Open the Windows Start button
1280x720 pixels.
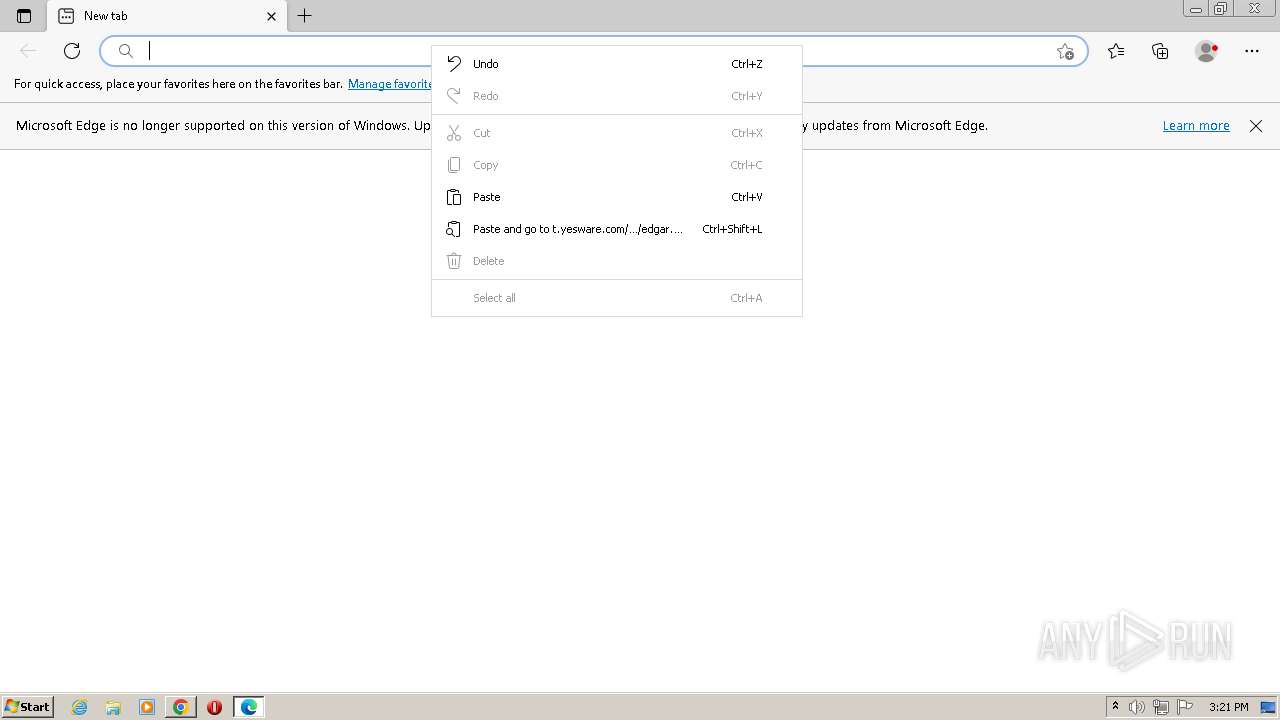[x=27, y=707]
